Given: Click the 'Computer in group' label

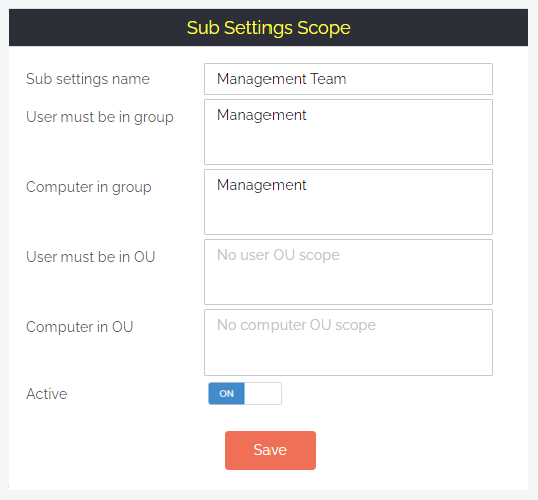Looking at the screenshot, I should point(89,187).
